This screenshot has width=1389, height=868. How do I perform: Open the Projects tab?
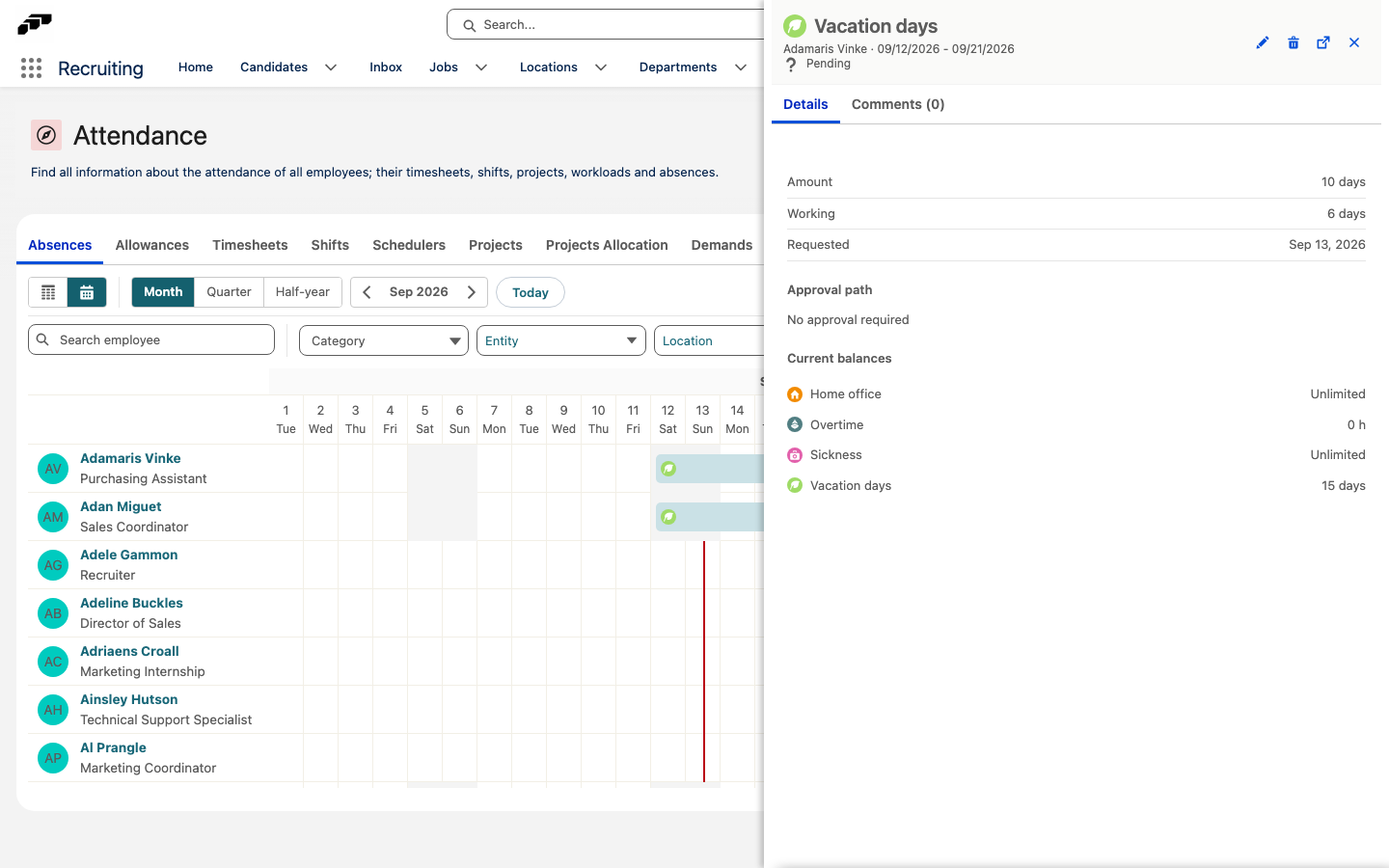496,245
